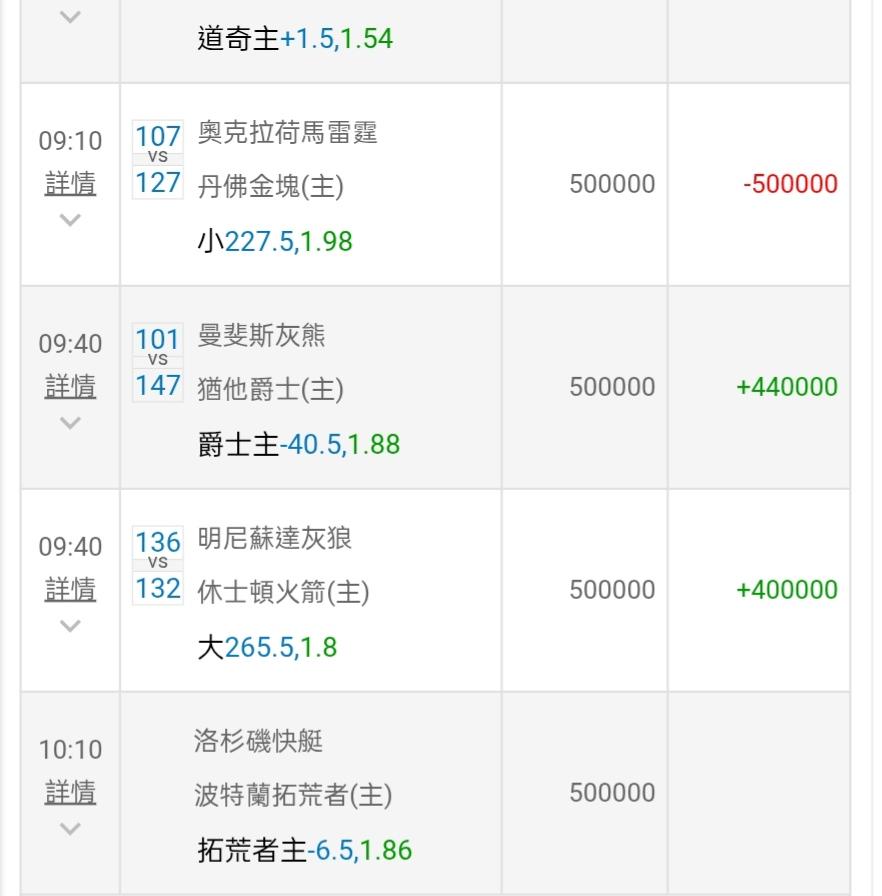Select the 小227.5,1.98 bet line
This screenshot has height=896, width=882.
tap(275, 241)
